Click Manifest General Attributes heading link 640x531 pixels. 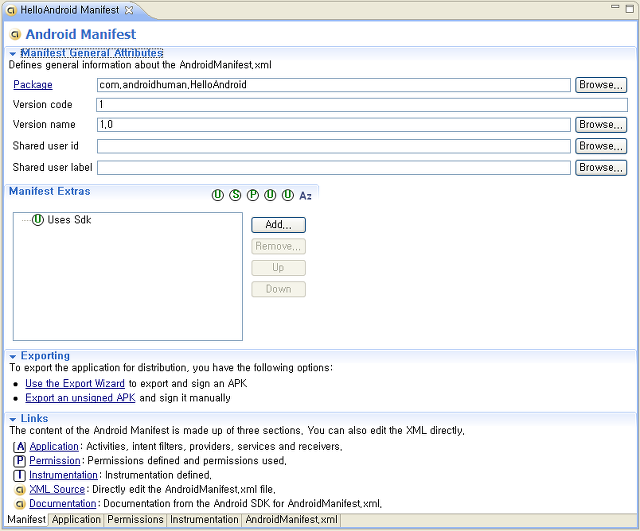coord(92,53)
